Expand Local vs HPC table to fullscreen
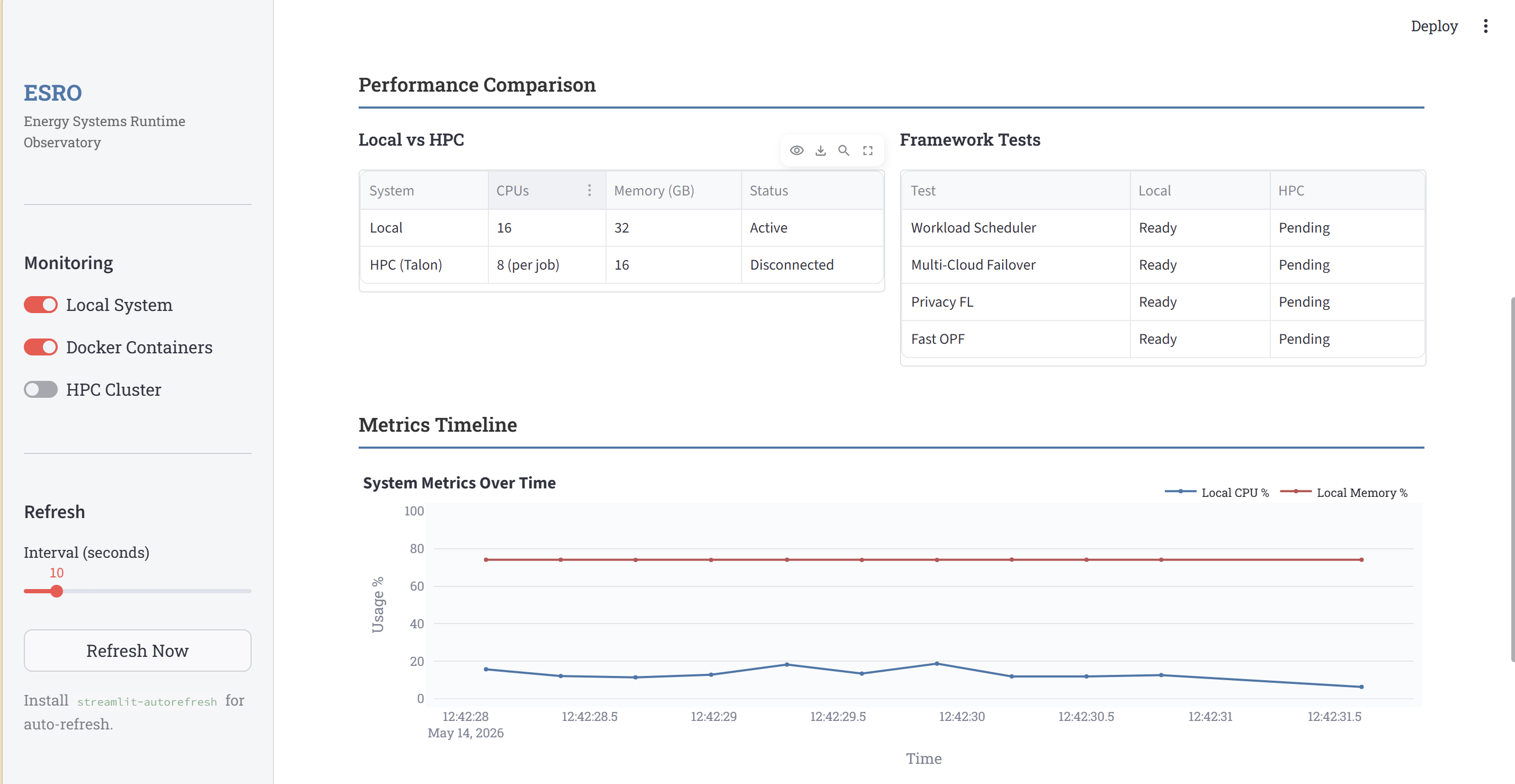Image resolution: width=1515 pixels, height=784 pixels. point(868,150)
